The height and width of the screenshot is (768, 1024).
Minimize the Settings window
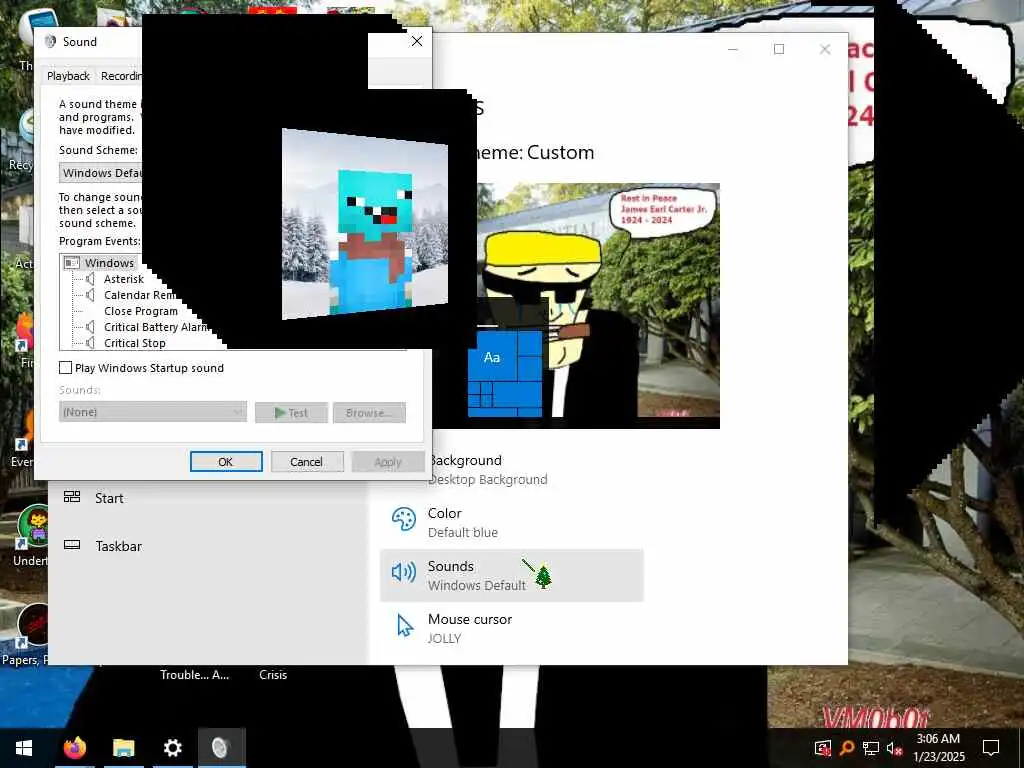(x=733, y=49)
